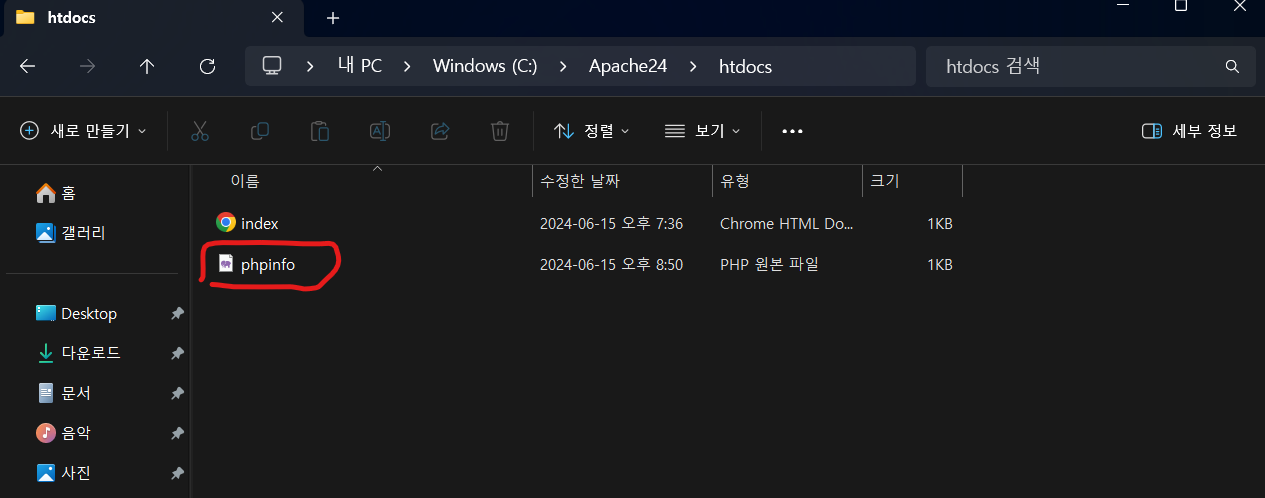Click the 1KB size of index
The width and height of the screenshot is (1265, 498).
tap(939, 224)
